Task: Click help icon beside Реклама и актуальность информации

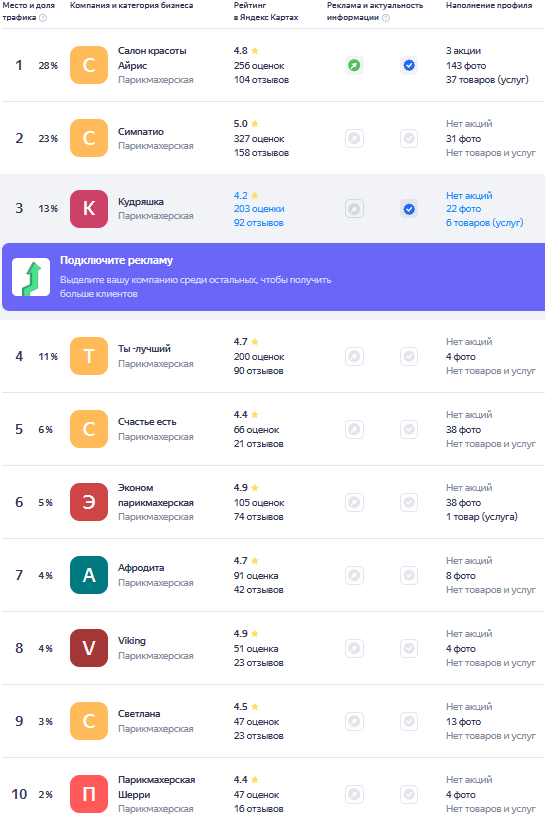Action: [386, 18]
